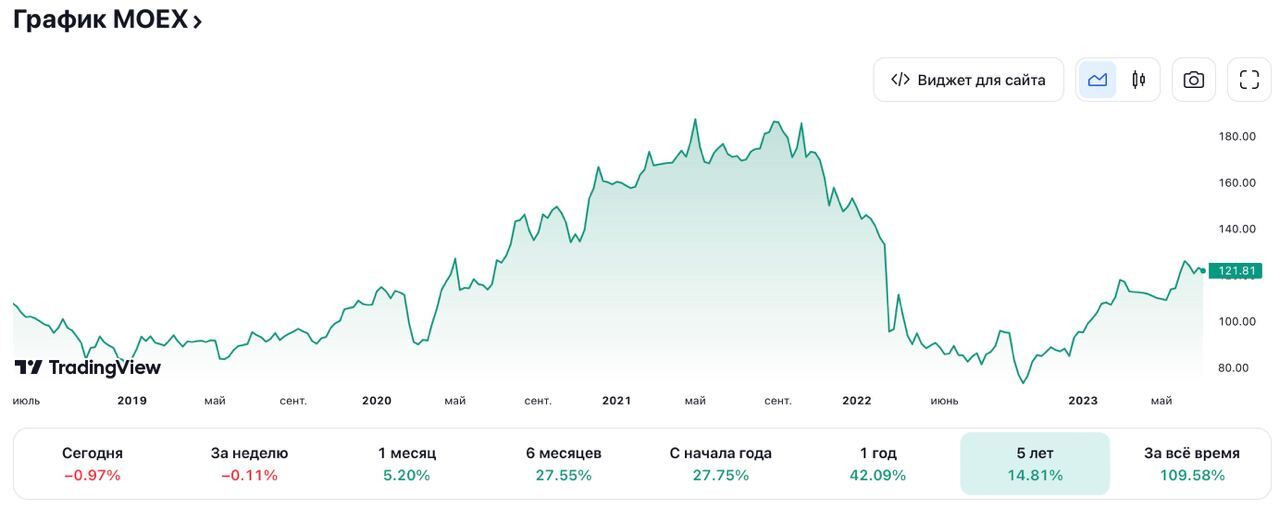Switch to candlestick chart view

pos(1138,80)
